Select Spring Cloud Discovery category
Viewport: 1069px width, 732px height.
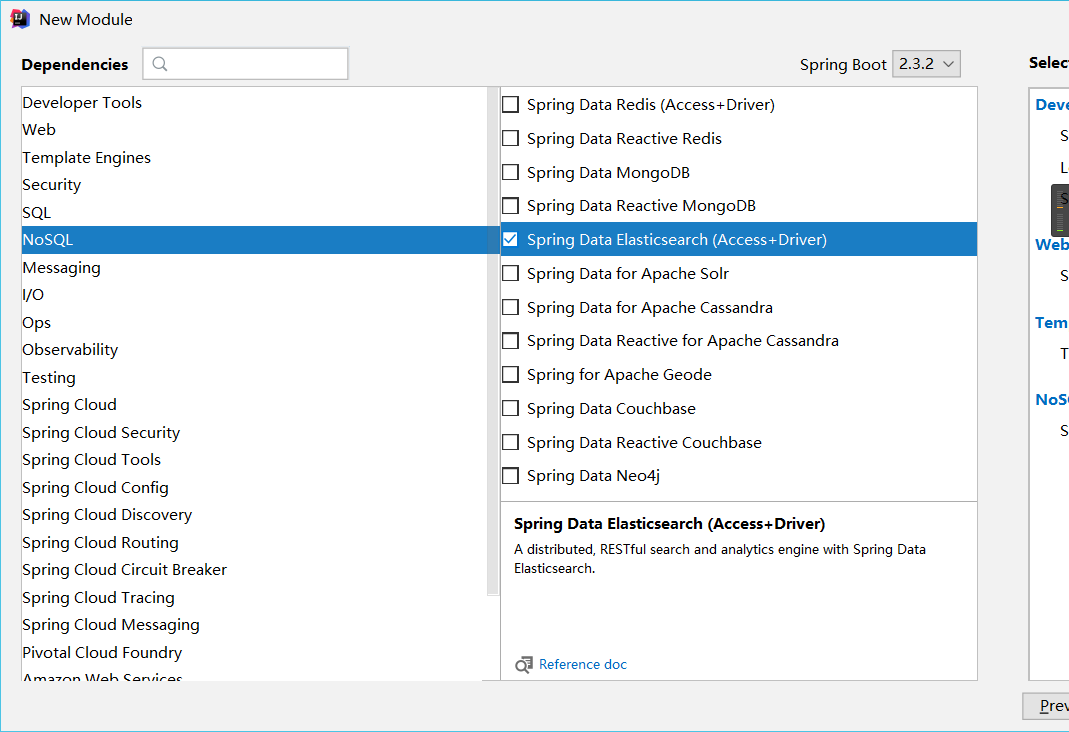click(x=254, y=515)
